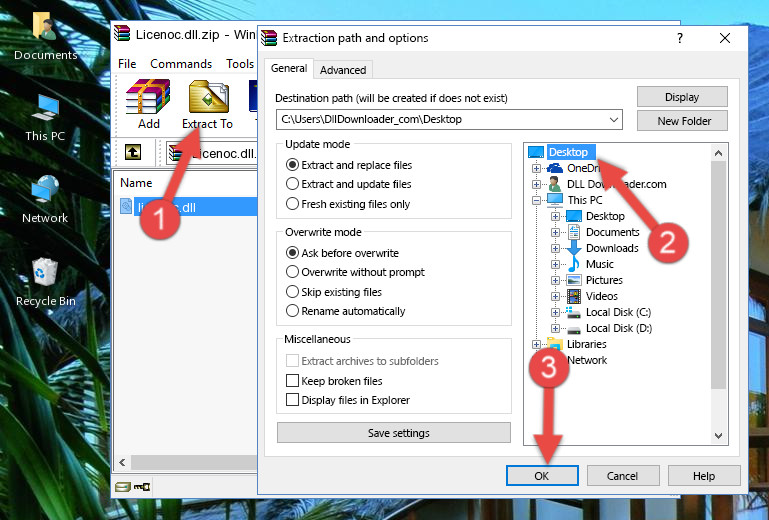Viewport: 769px width, 520px height.
Task: Select Fresh existing files only option
Action: (348, 204)
